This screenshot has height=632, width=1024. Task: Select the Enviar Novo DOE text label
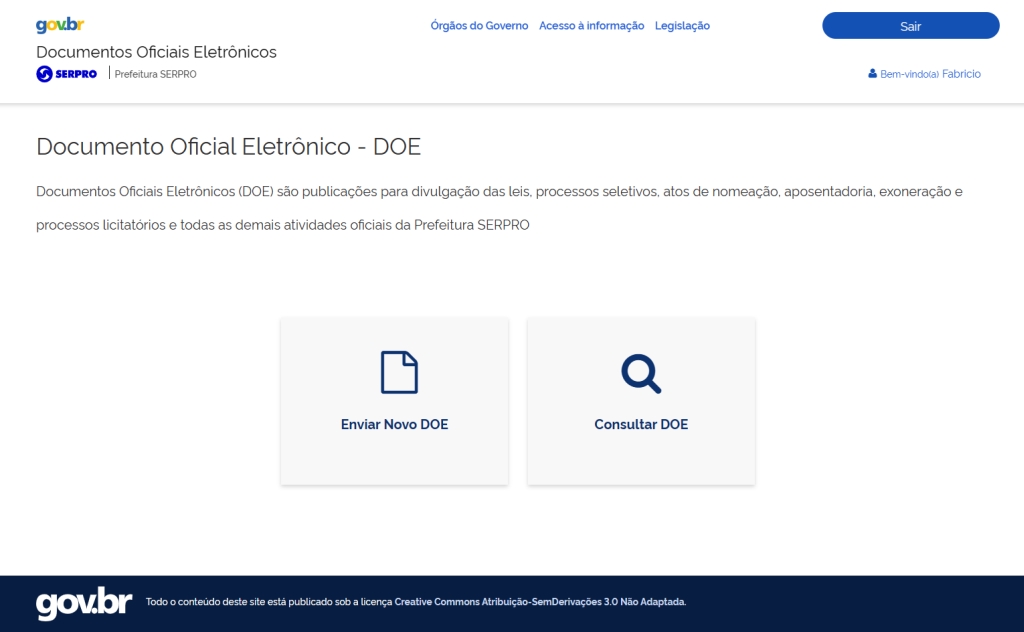click(x=395, y=424)
